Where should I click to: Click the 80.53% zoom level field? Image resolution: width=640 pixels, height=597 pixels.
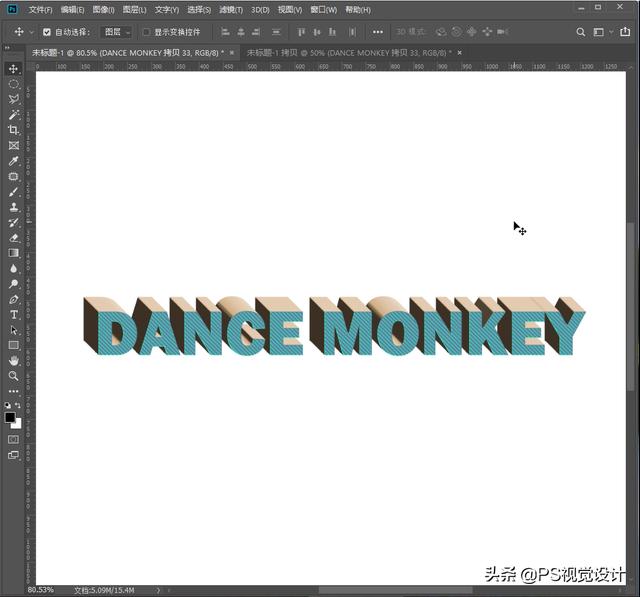coord(40,590)
